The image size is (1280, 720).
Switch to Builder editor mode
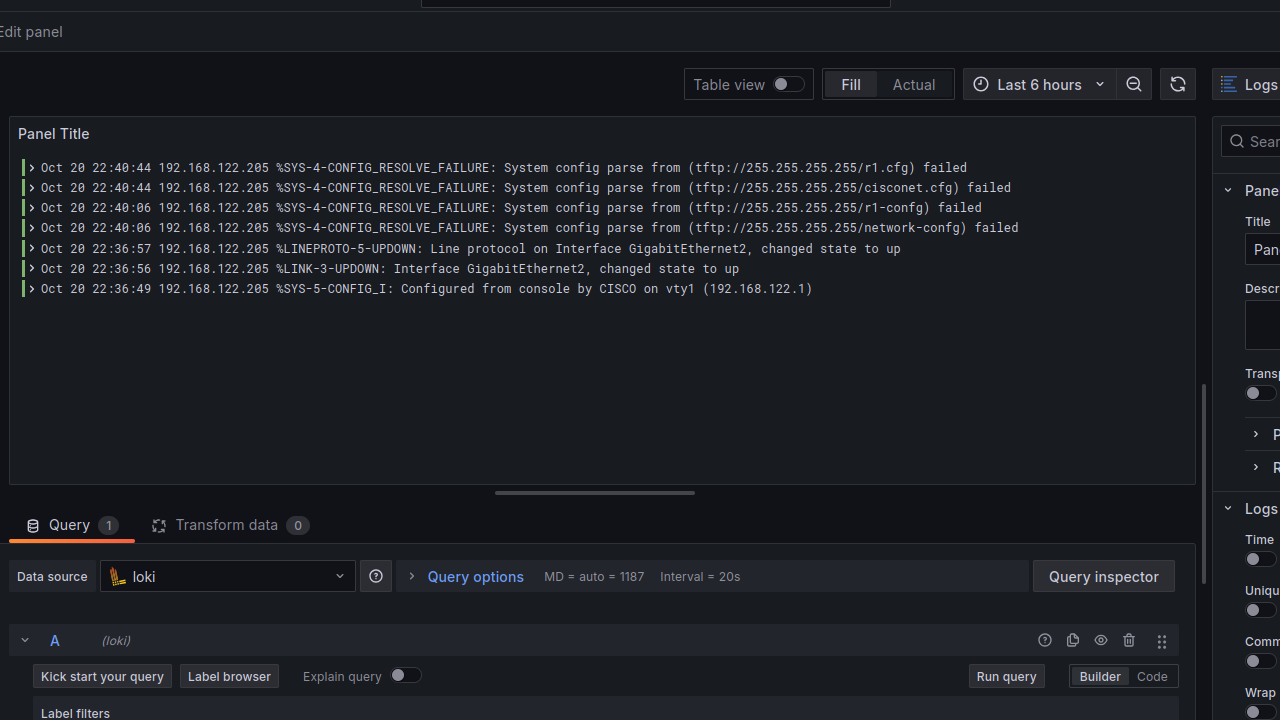click(x=1100, y=676)
